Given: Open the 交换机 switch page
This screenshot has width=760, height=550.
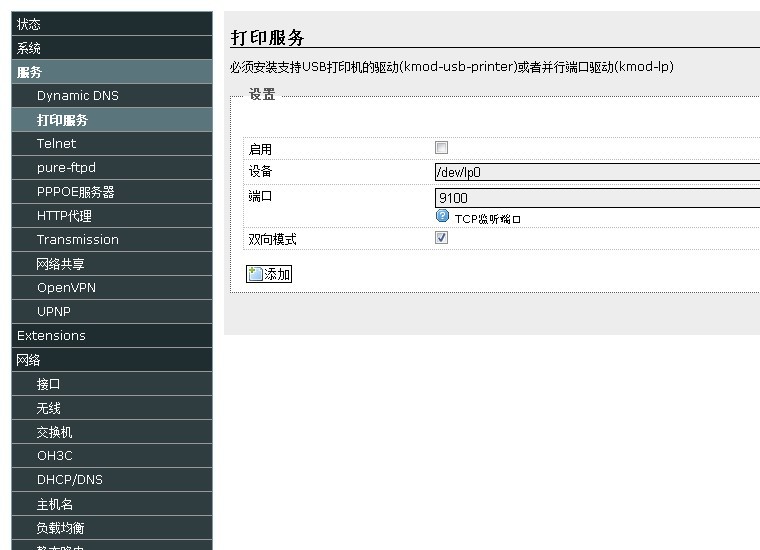Looking at the screenshot, I should click(x=112, y=432).
